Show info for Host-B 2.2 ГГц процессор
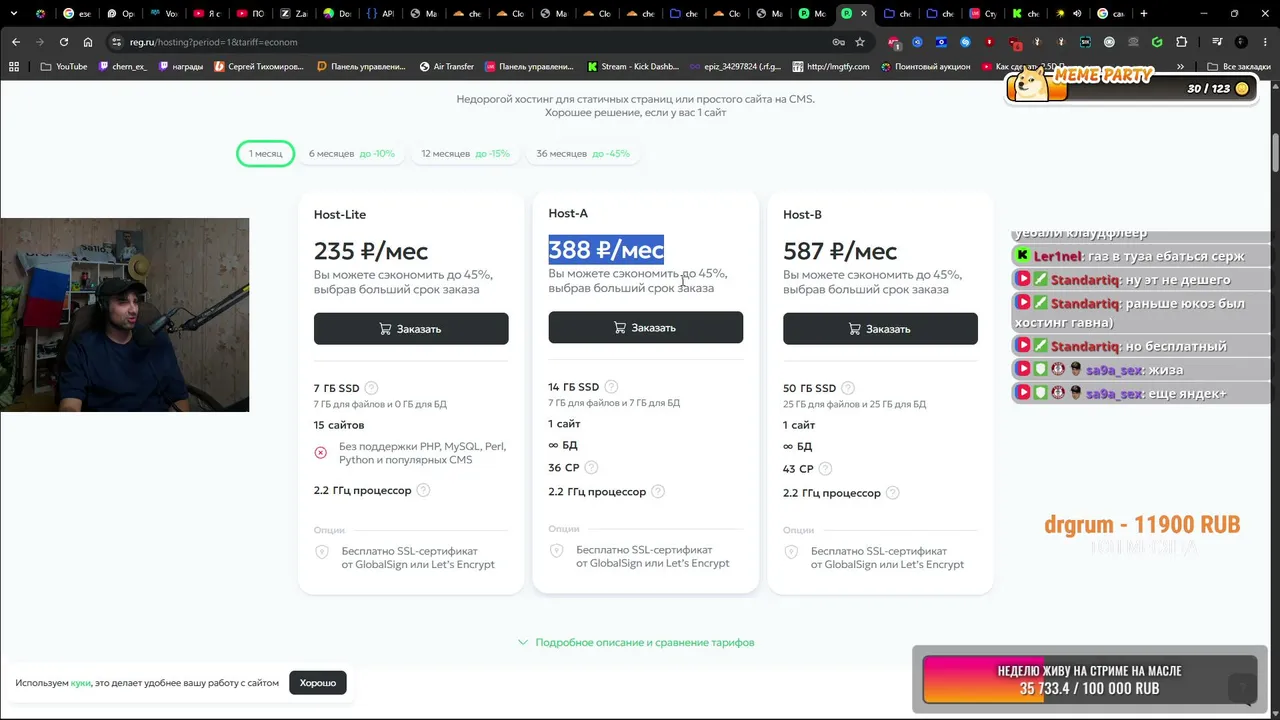This screenshot has height=720, width=1280. [x=892, y=493]
